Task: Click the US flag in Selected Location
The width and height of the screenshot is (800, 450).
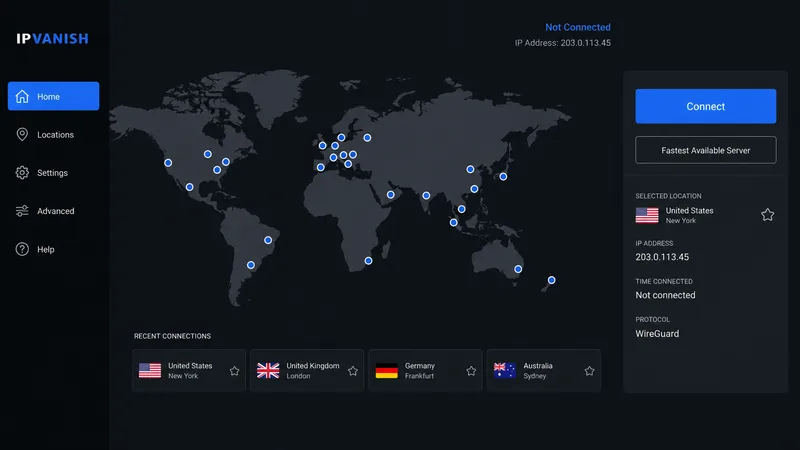Action: (647, 215)
